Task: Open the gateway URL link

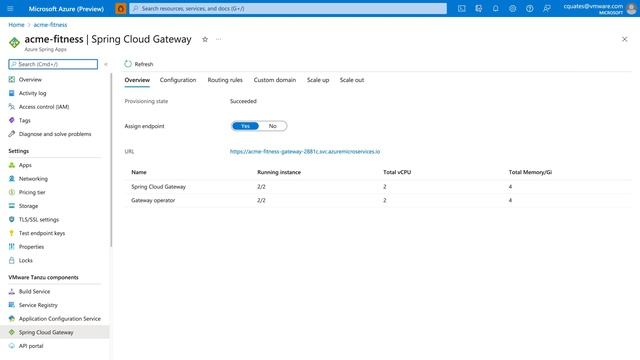Action: tap(305, 151)
